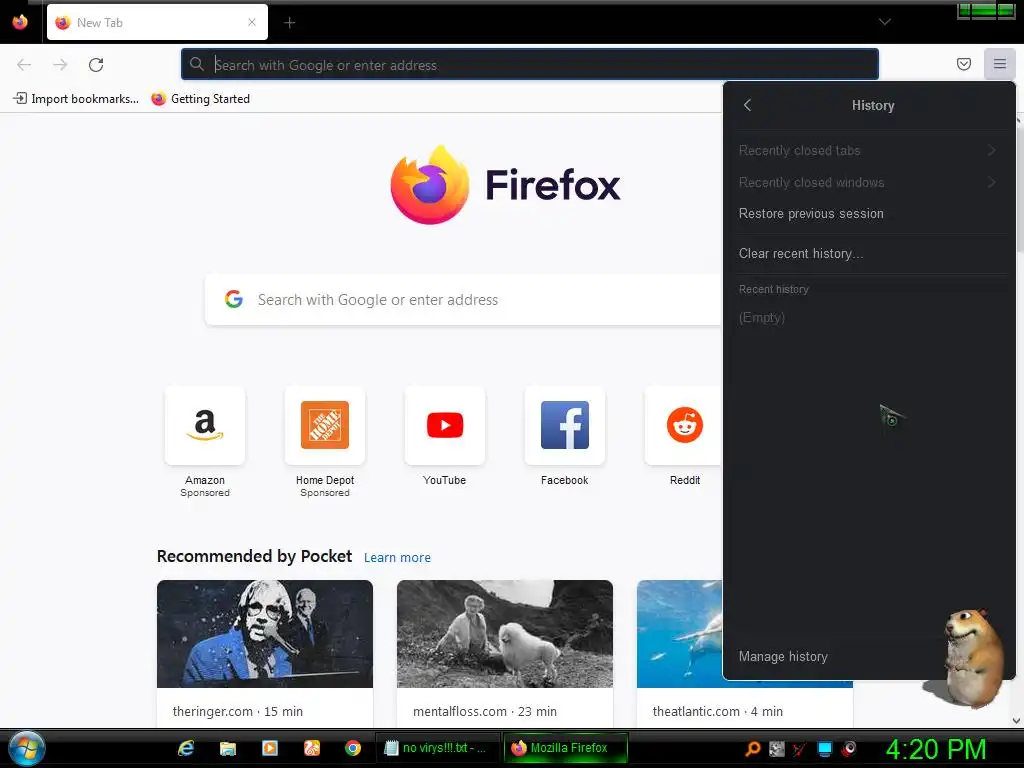Close the New Tab tab

click(251, 22)
